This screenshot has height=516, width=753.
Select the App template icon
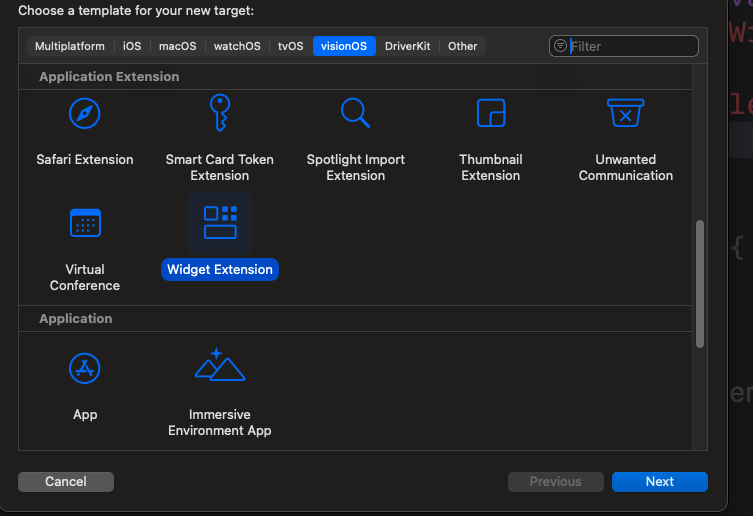coord(85,369)
